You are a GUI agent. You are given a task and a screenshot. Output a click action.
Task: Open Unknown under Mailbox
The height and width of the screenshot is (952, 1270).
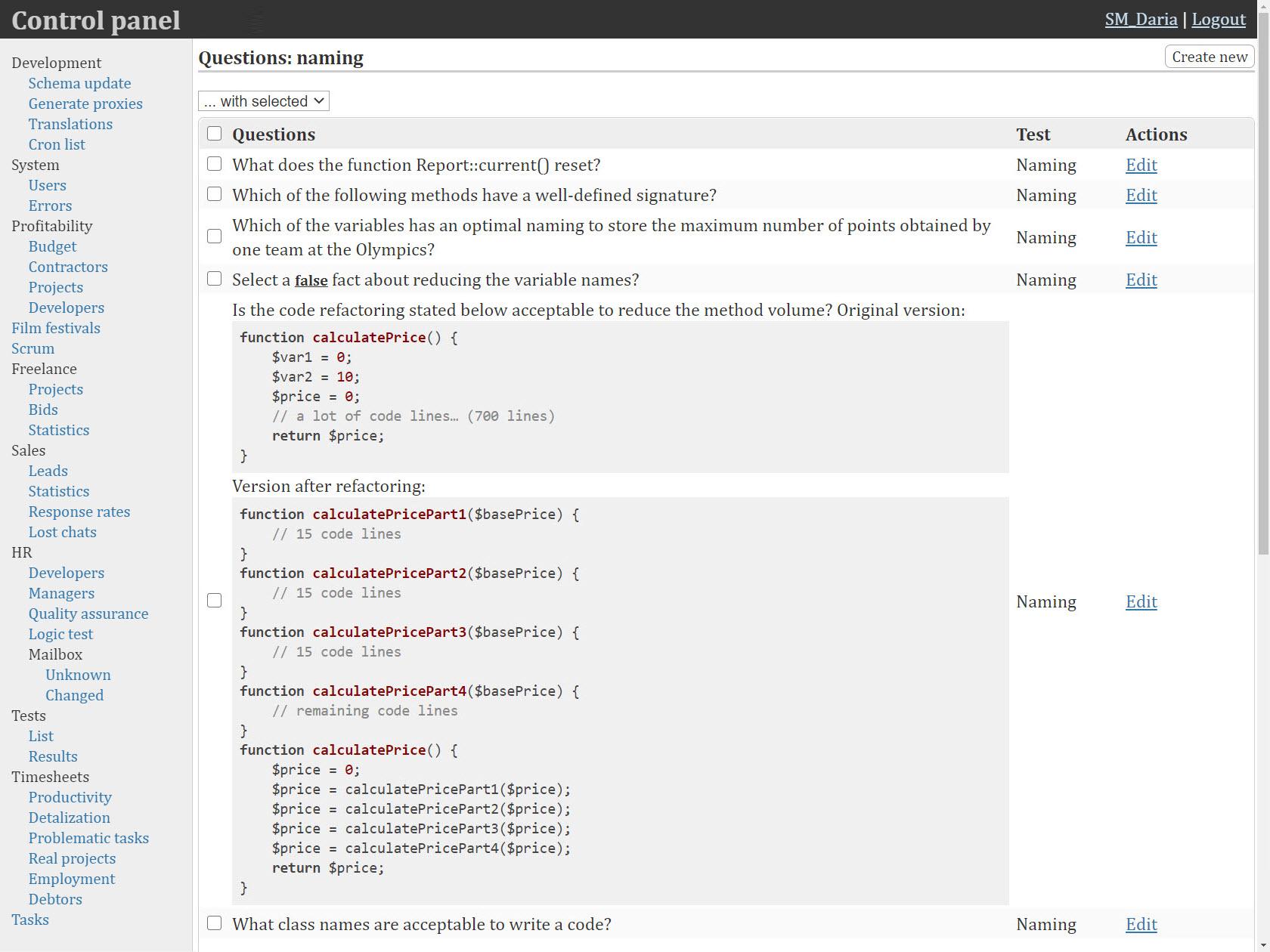(78, 675)
